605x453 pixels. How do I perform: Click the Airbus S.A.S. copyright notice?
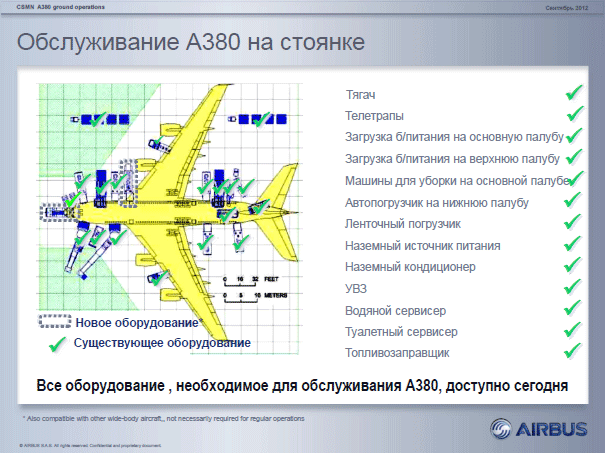tap(90, 445)
